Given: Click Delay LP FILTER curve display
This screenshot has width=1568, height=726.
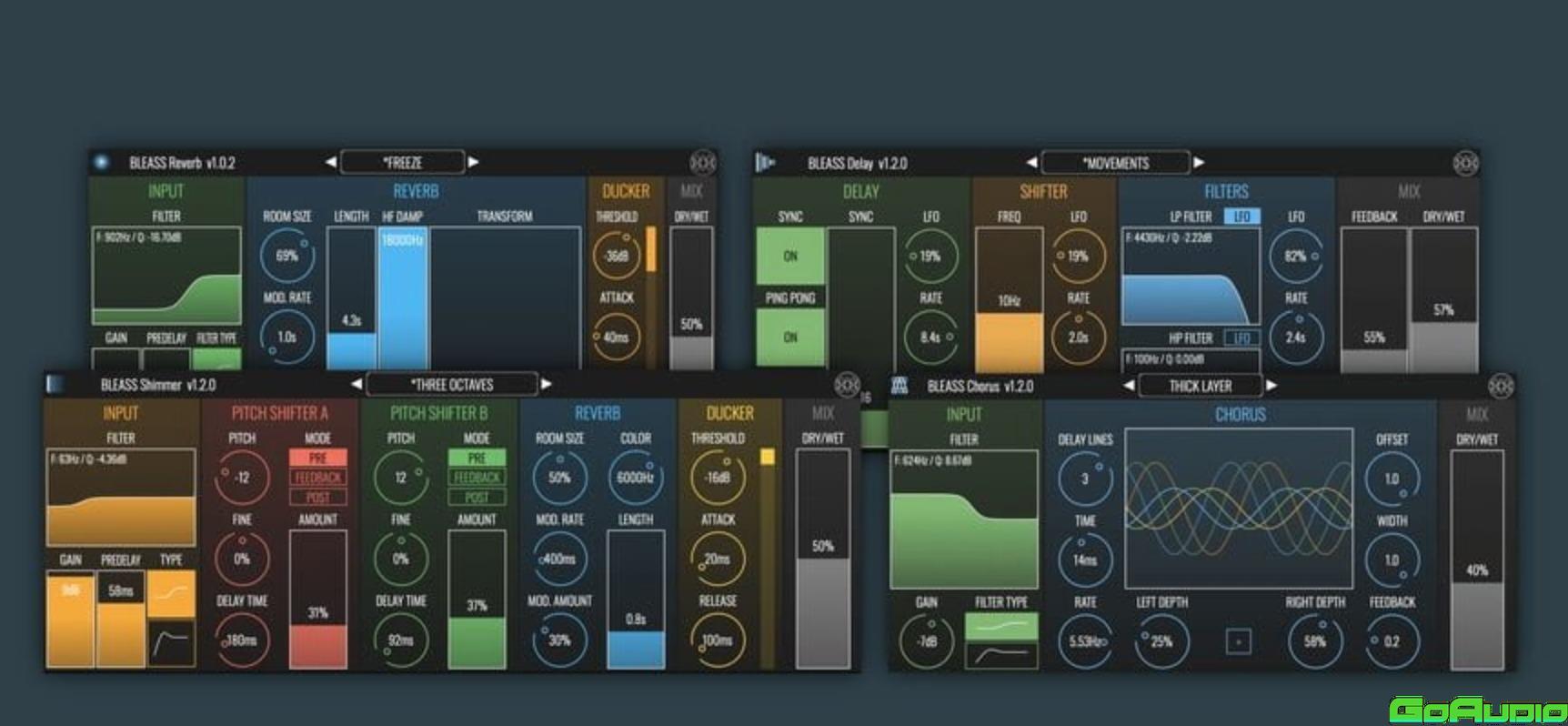Looking at the screenshot, I should 1191,276.
